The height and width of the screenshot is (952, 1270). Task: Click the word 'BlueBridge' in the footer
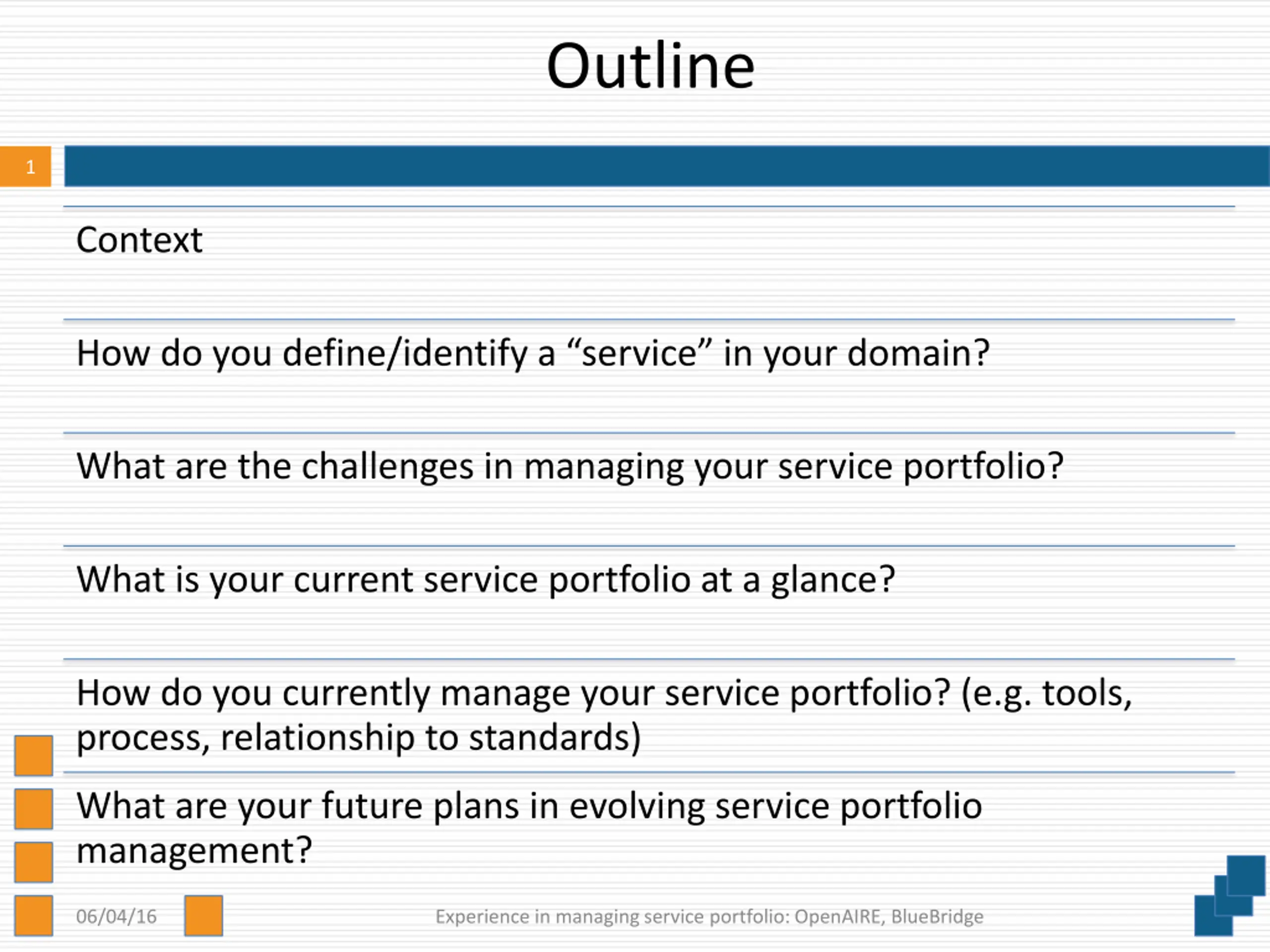pos(937,917)
